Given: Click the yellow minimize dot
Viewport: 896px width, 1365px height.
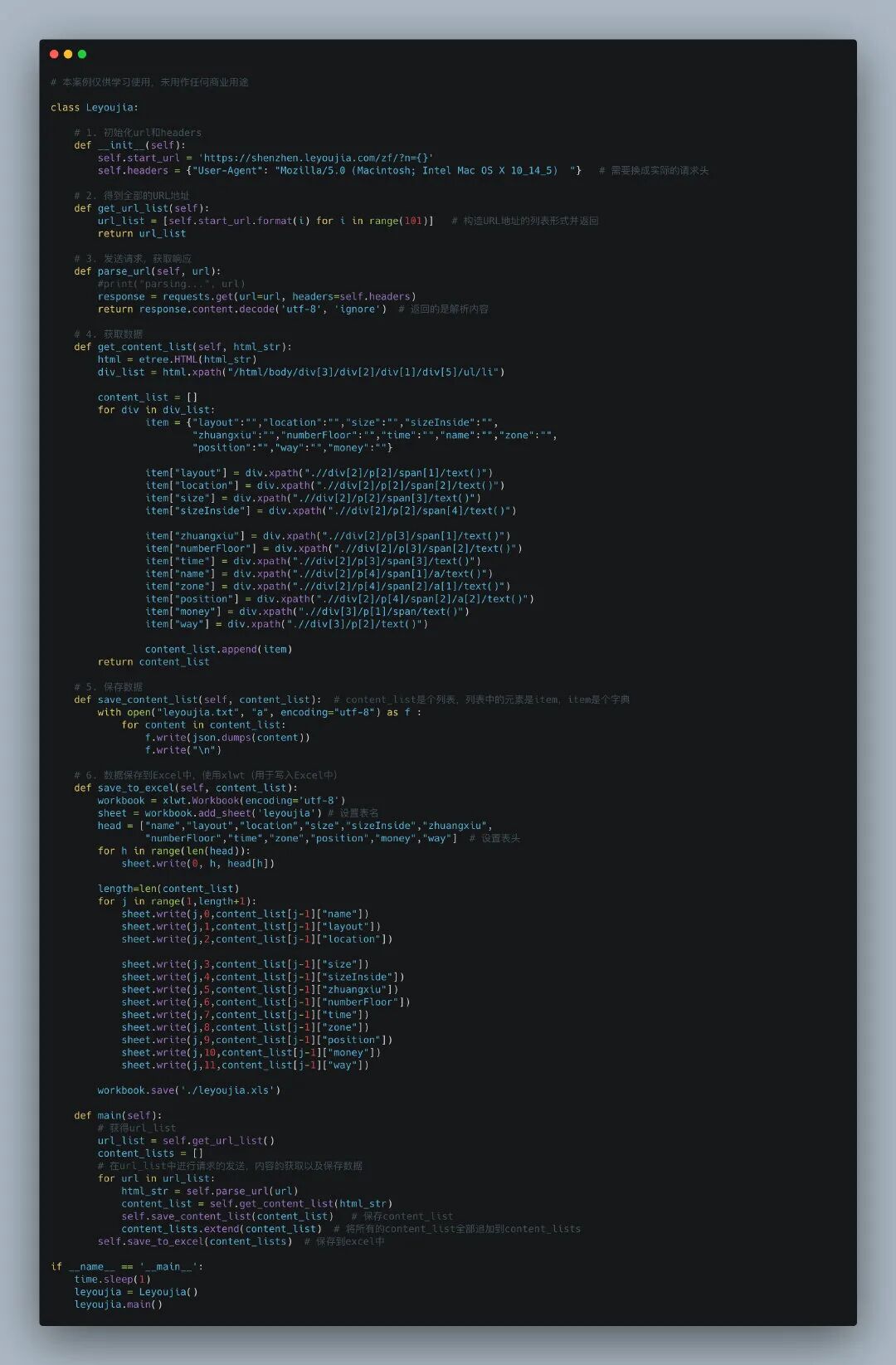Looking at the screenshot, I should point(68,54).
